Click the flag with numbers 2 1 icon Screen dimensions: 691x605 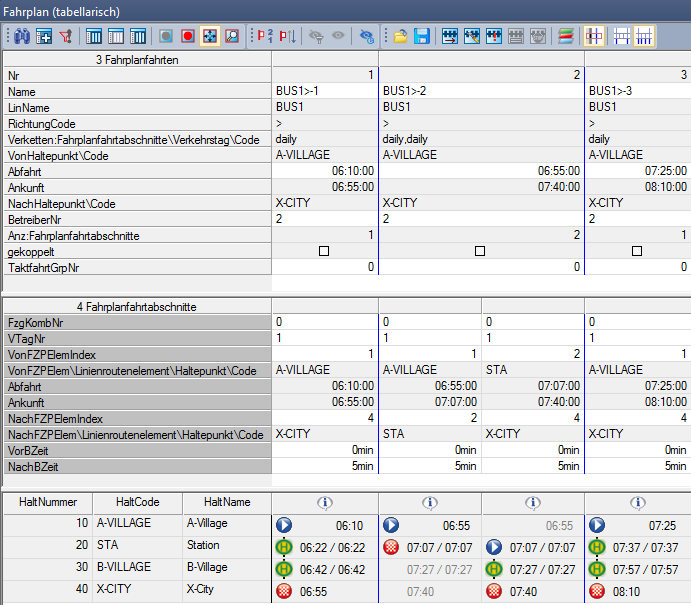[x=266, y=37]
